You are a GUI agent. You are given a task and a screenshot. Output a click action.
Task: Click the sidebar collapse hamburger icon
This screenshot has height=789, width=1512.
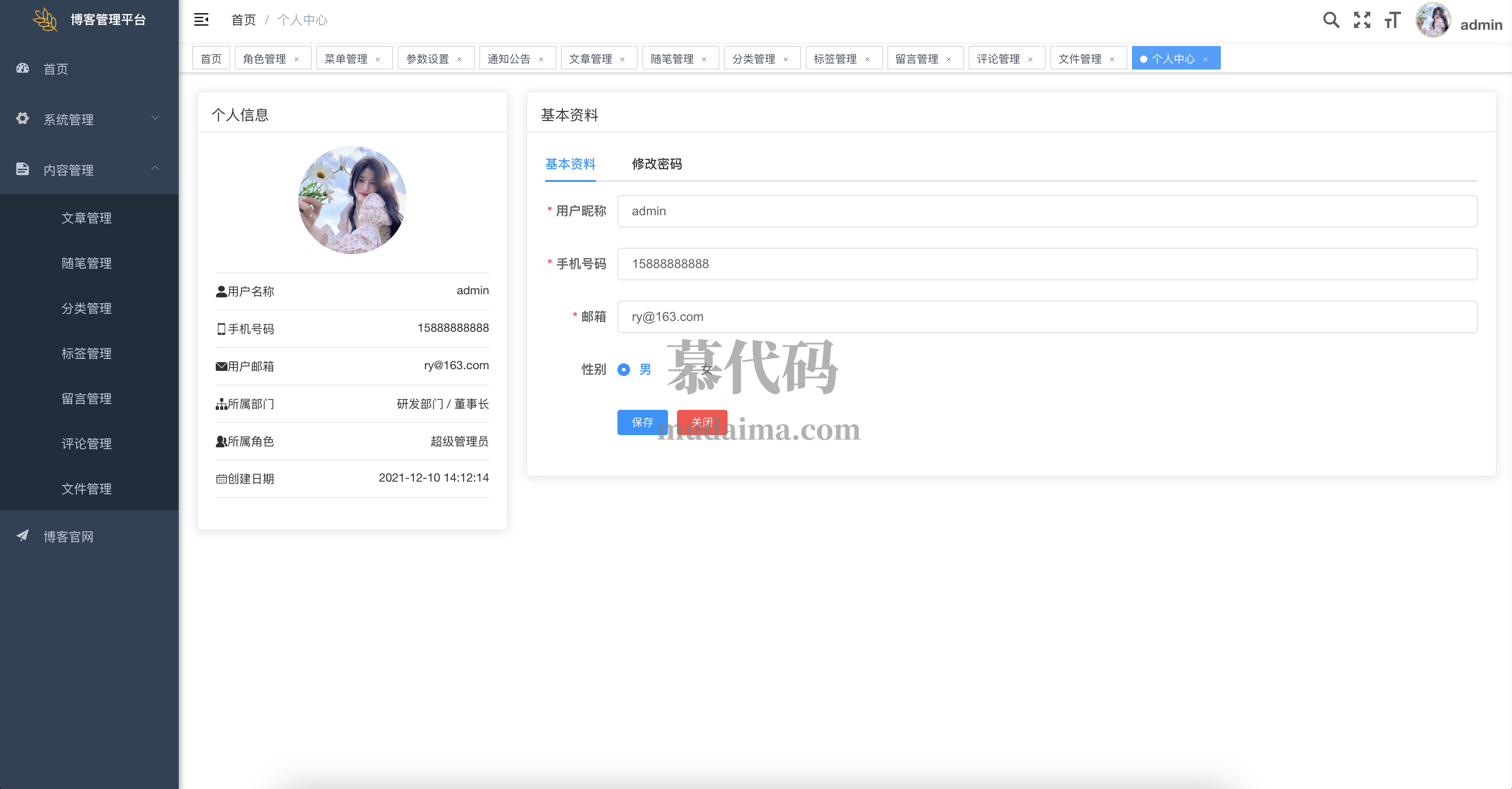pos(201,20)
